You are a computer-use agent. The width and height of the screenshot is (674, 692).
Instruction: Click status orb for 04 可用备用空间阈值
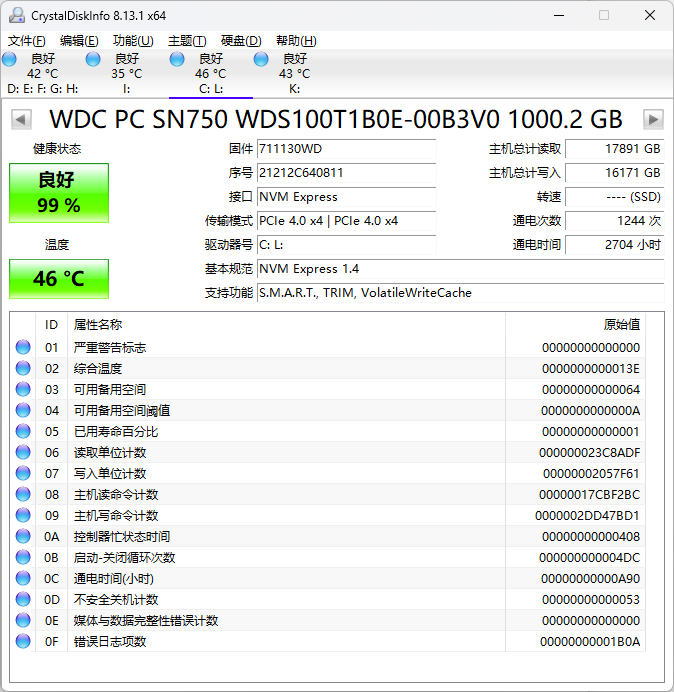pyautogui.click(x=23, y=410)
